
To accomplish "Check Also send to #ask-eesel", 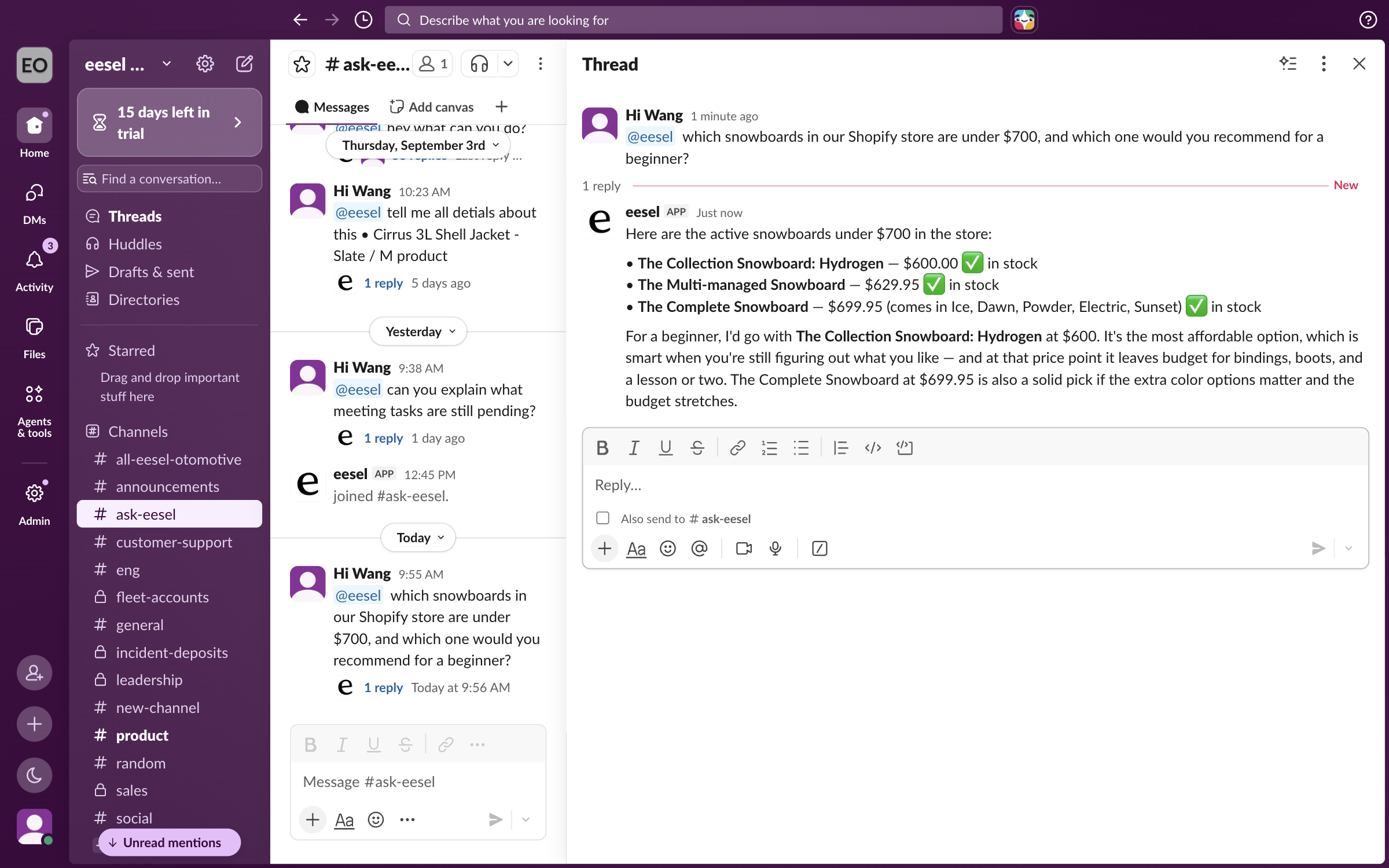I will coord(602,518).
